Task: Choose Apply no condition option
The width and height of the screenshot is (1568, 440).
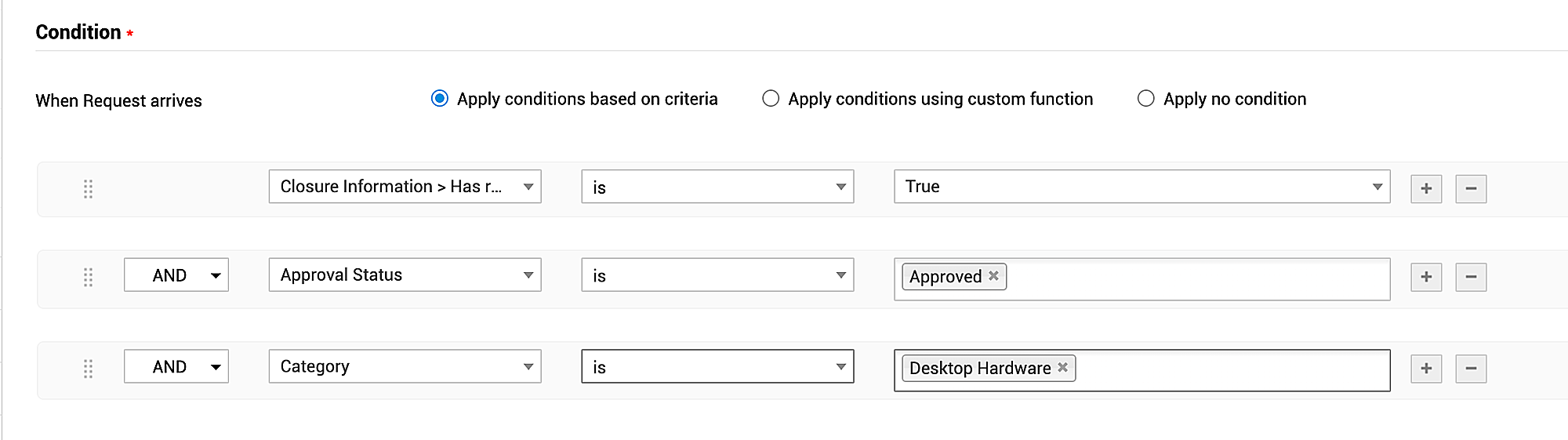Action: 1145,99
